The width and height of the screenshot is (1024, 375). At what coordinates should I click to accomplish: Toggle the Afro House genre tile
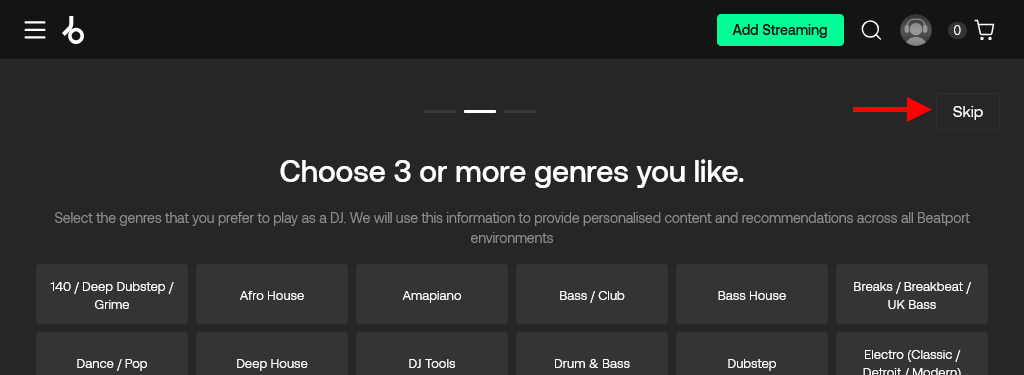pyautogui.click(x=272, y=294)
